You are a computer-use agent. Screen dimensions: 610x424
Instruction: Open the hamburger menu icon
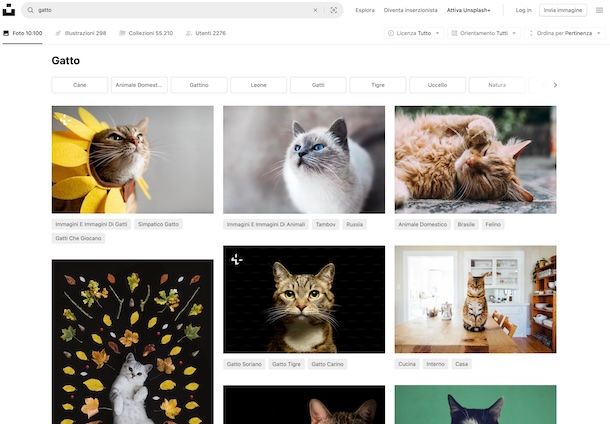pyautogui.click(x=599, y=10)
